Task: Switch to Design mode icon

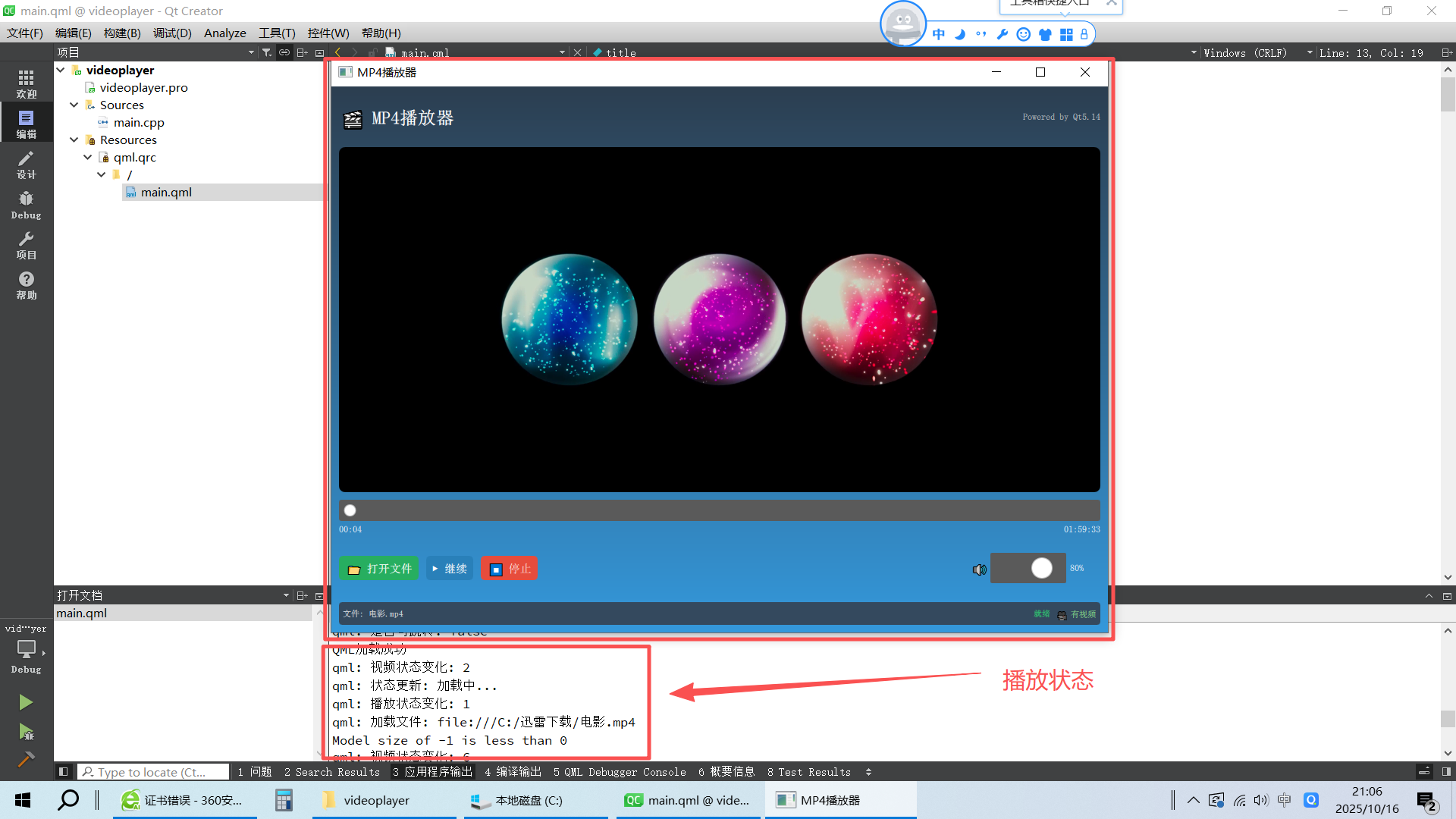Action: (x=26, y=164)
